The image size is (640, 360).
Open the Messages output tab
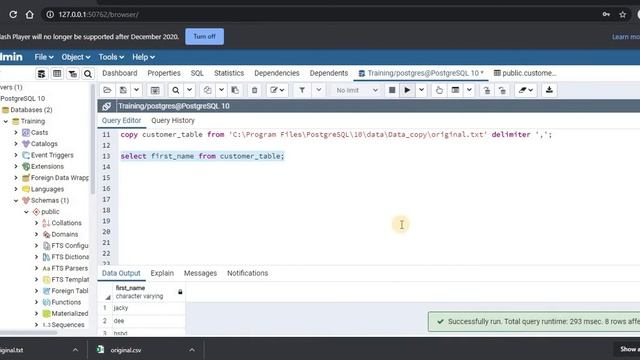[x=200, y=273]
